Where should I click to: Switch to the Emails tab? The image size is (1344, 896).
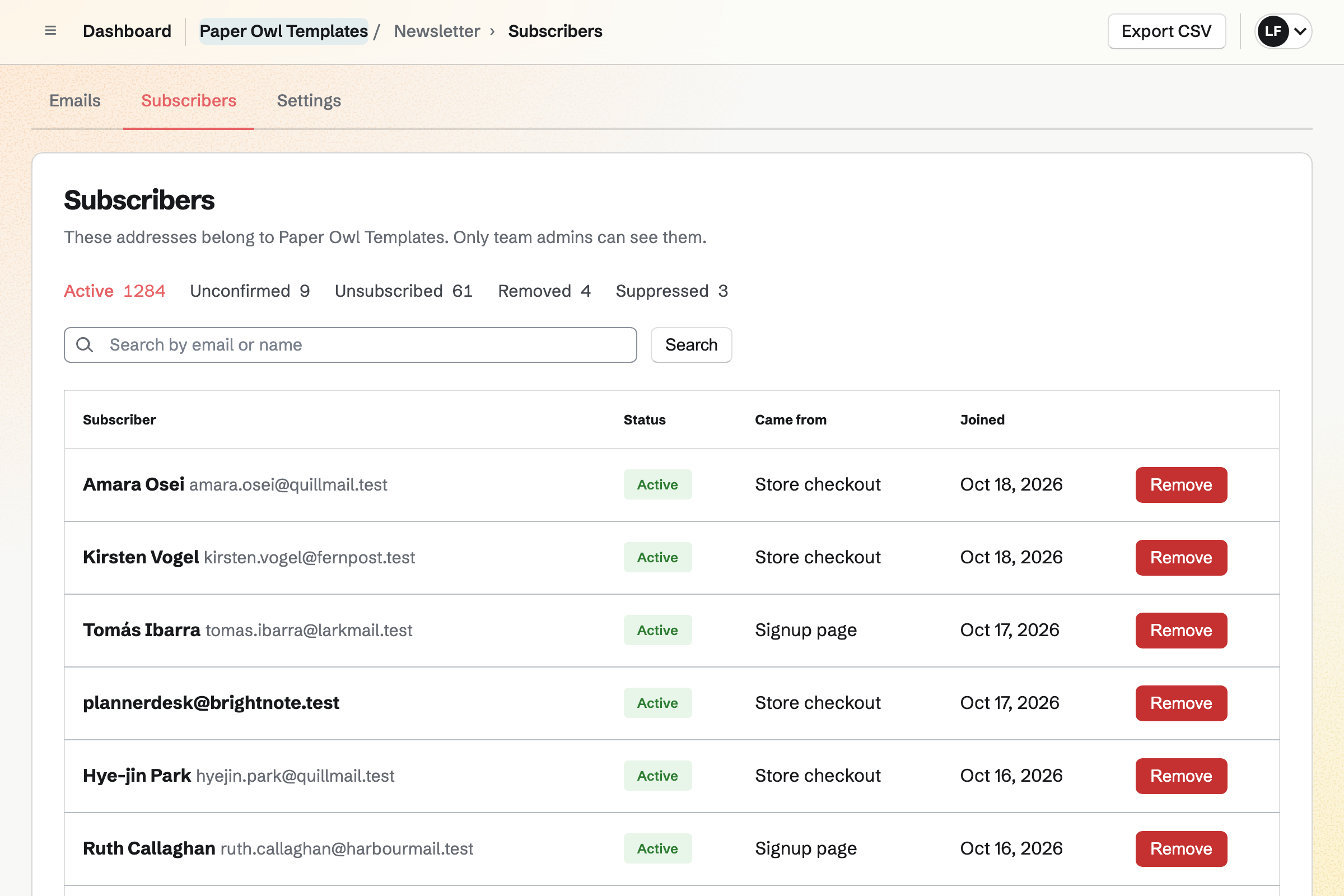(75, 101)
